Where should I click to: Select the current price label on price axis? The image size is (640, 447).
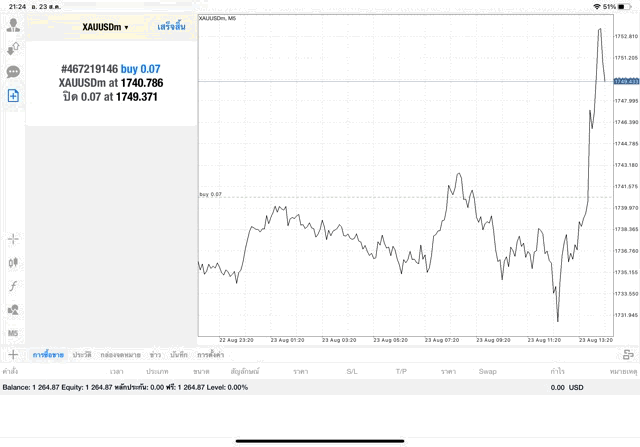click(x=626, y=81)
